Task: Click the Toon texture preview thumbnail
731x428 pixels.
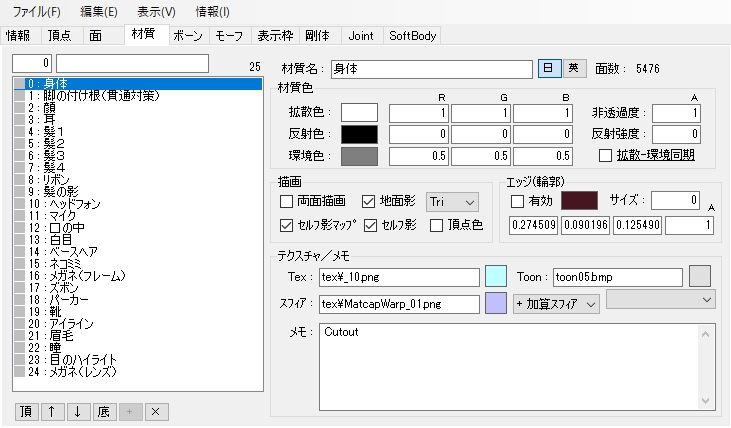Action: 700,276
